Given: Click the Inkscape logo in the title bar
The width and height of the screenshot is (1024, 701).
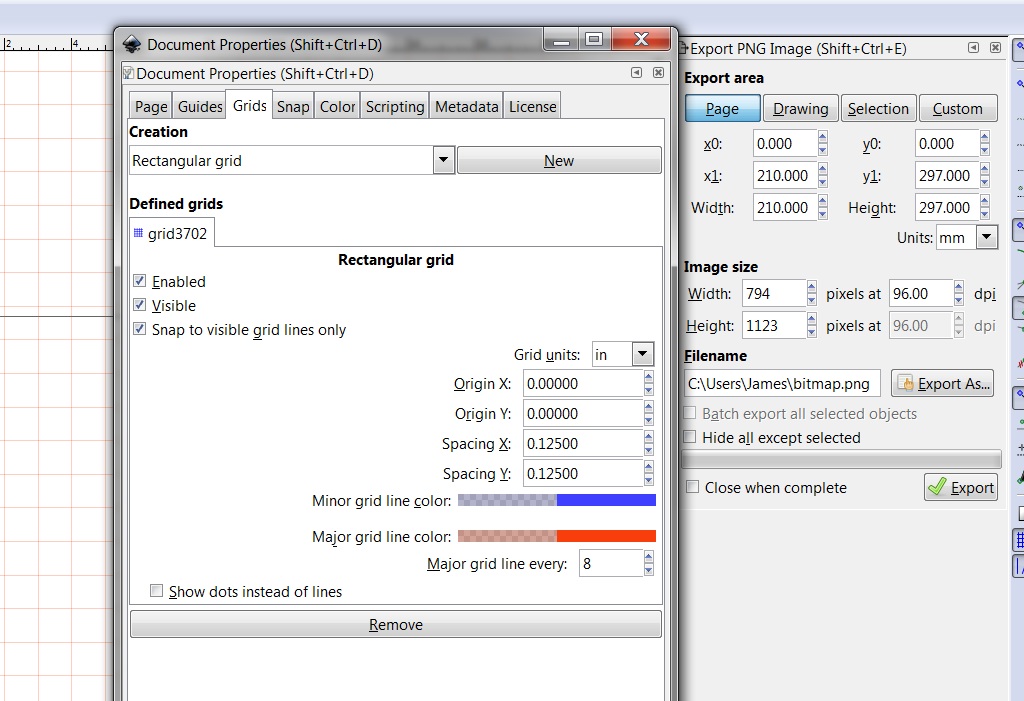Looking at the screenshot, I should [132, 44].
